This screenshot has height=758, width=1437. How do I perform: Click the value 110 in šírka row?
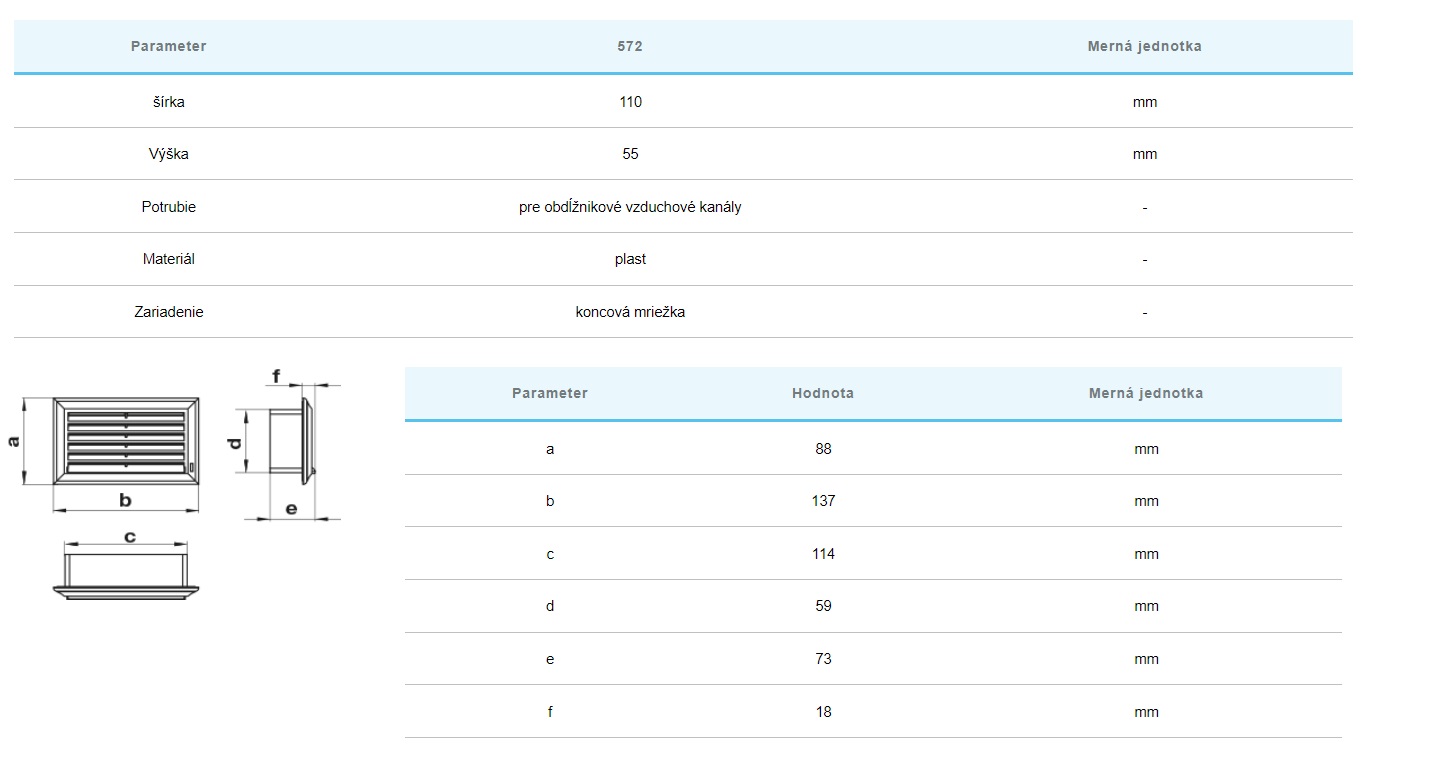[630, 102]
